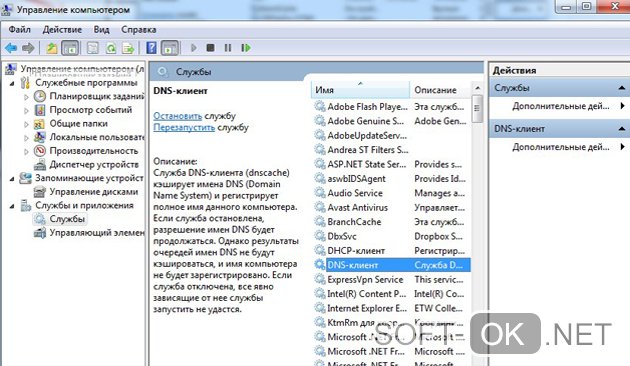
Task: Select the DbxSvc service
Action: pyautogui.click(x=392, y=237)
